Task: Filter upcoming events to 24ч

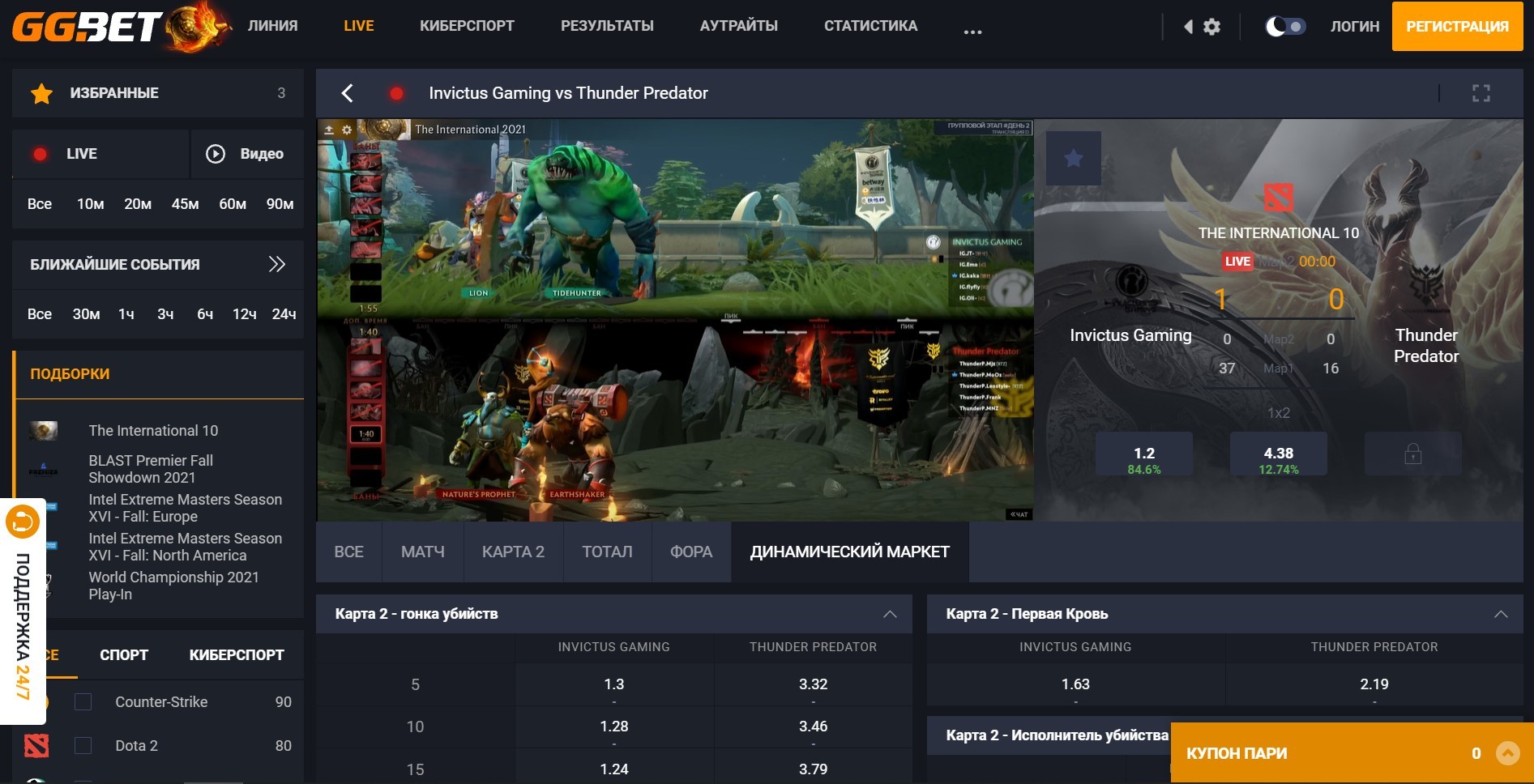Action: 284,314
